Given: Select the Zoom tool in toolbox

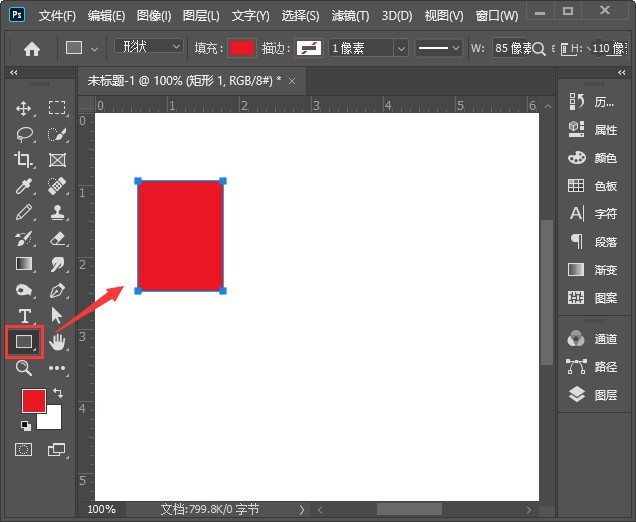Looking at the screenshot, I should point(24,368).
